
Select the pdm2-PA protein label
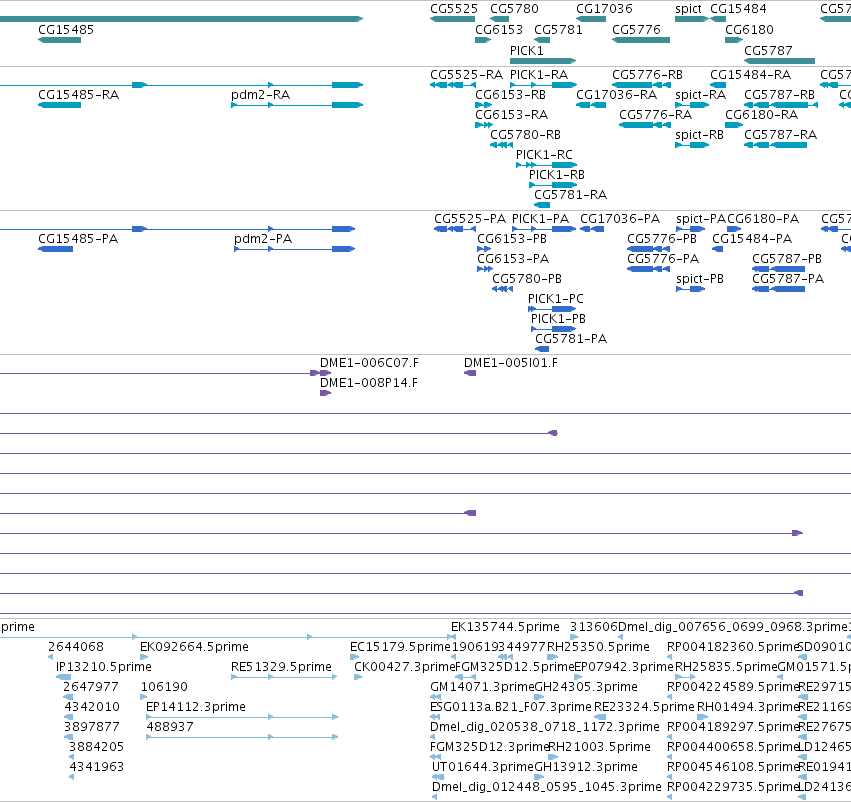pos(263,239)
